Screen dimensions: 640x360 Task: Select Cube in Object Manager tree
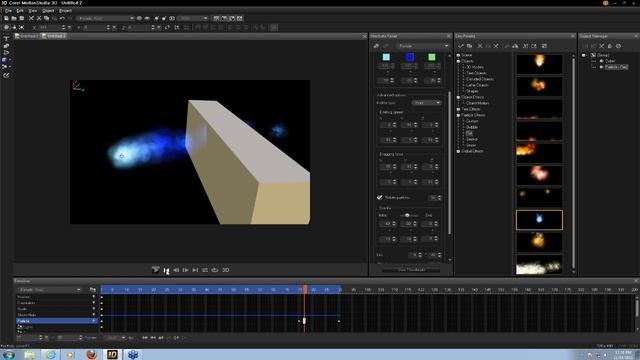click(610, 61)
